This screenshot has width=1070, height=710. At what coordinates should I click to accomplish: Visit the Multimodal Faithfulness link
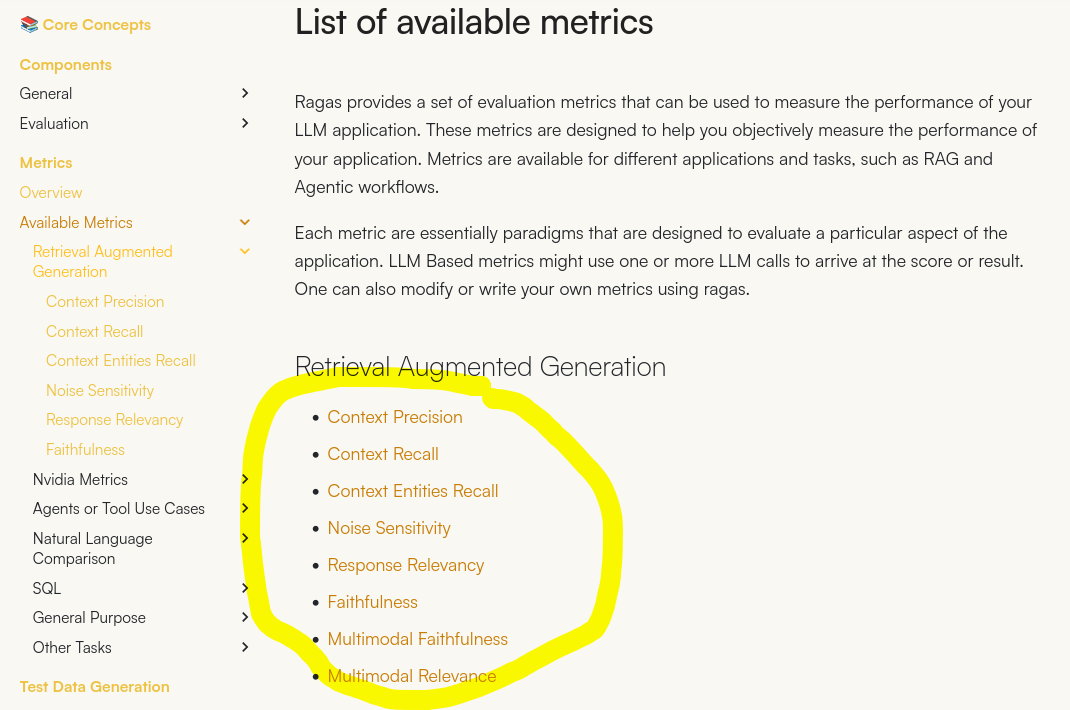[x=418, y=639]
